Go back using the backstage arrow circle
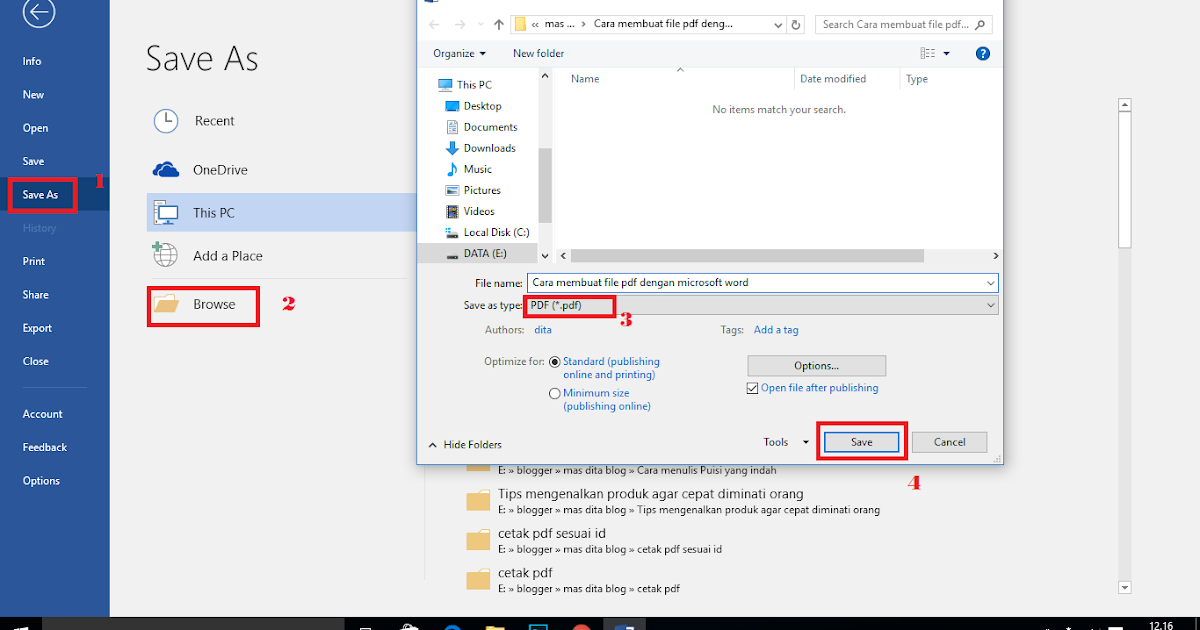 pos(38,11)
